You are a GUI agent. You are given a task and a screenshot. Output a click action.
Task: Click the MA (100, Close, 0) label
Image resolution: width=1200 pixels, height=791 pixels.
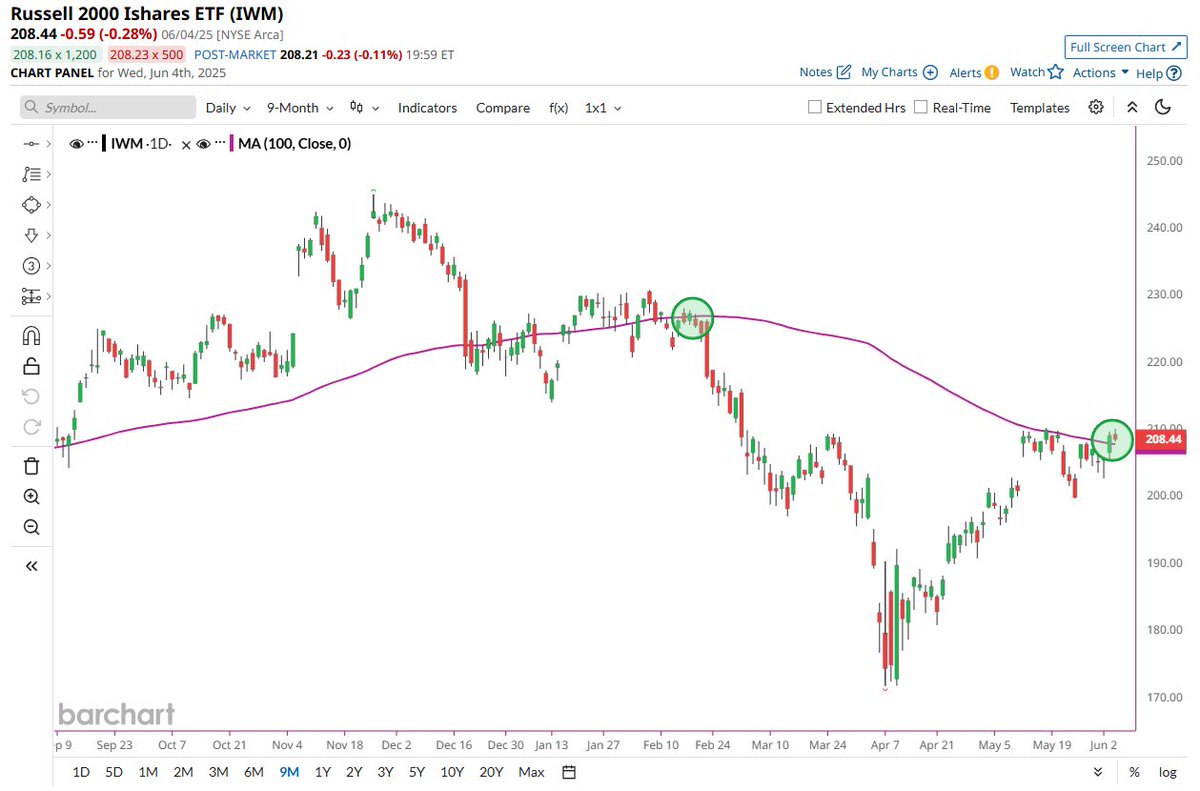tap(294, 144)
